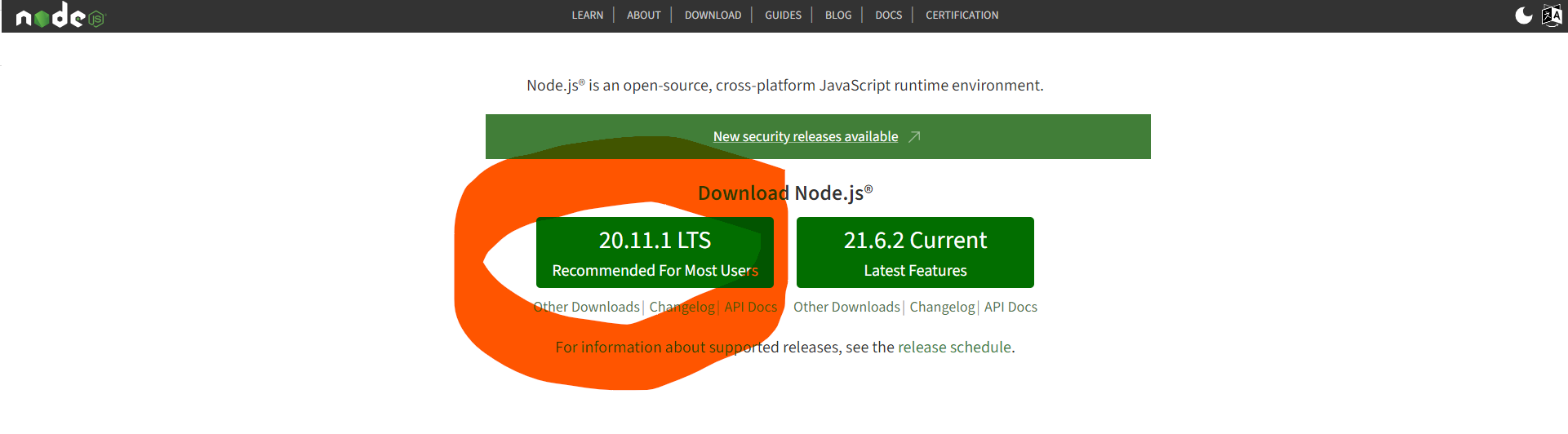Image resolution: width=1568 pixels, height=434 pixels.
Task: Click the arrow icon beside the security releases link
Action: point(914,137)
